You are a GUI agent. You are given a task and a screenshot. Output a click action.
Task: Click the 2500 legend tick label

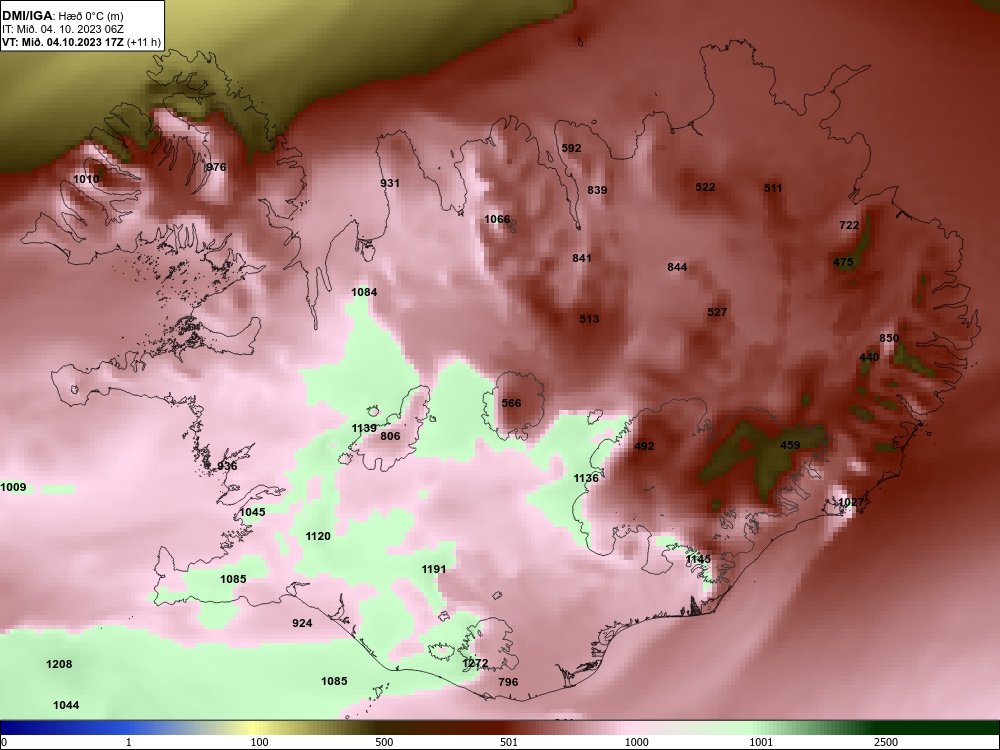click(886, 743)
